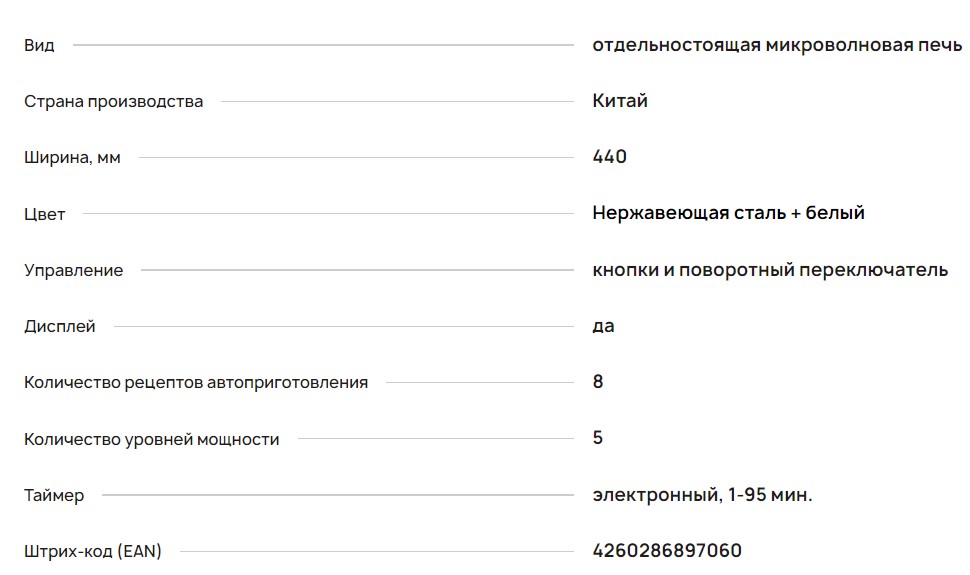970x575 pixels.
Task: Click the "Количество рецептов автоприготовления" label
Action: tap(196, 382)
